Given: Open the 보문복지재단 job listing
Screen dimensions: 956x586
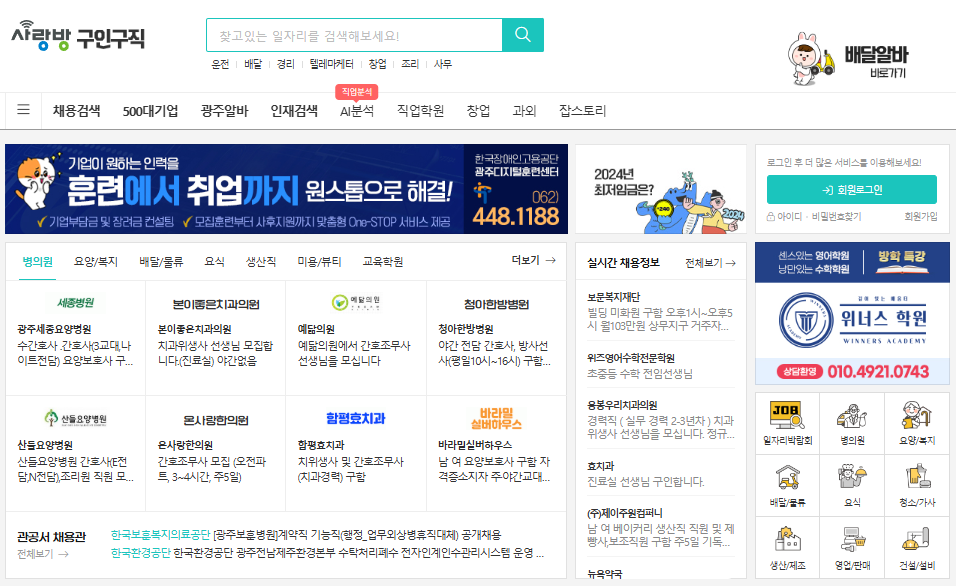Looking at the screenshot, I should pos(660,311).
